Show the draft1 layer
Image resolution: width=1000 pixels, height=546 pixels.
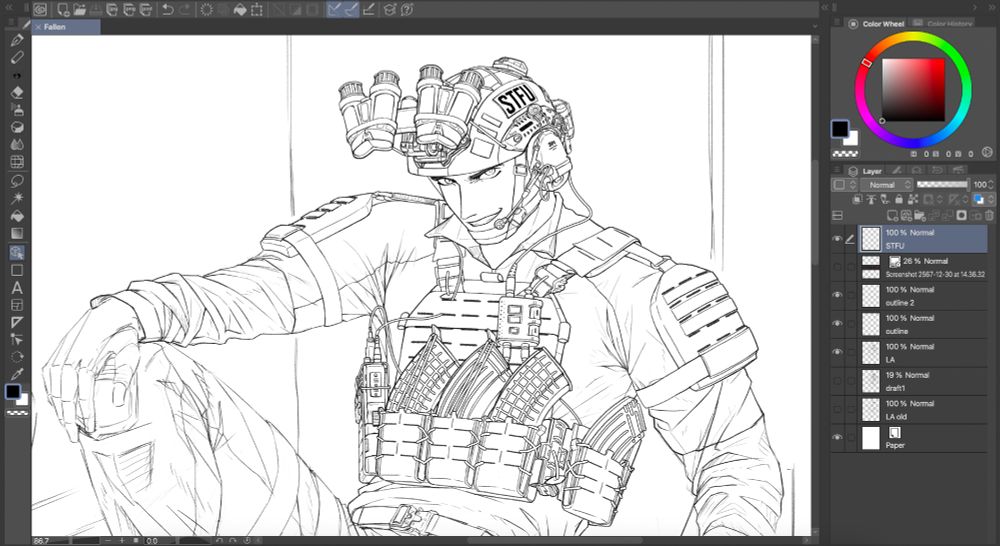[837, 381]
